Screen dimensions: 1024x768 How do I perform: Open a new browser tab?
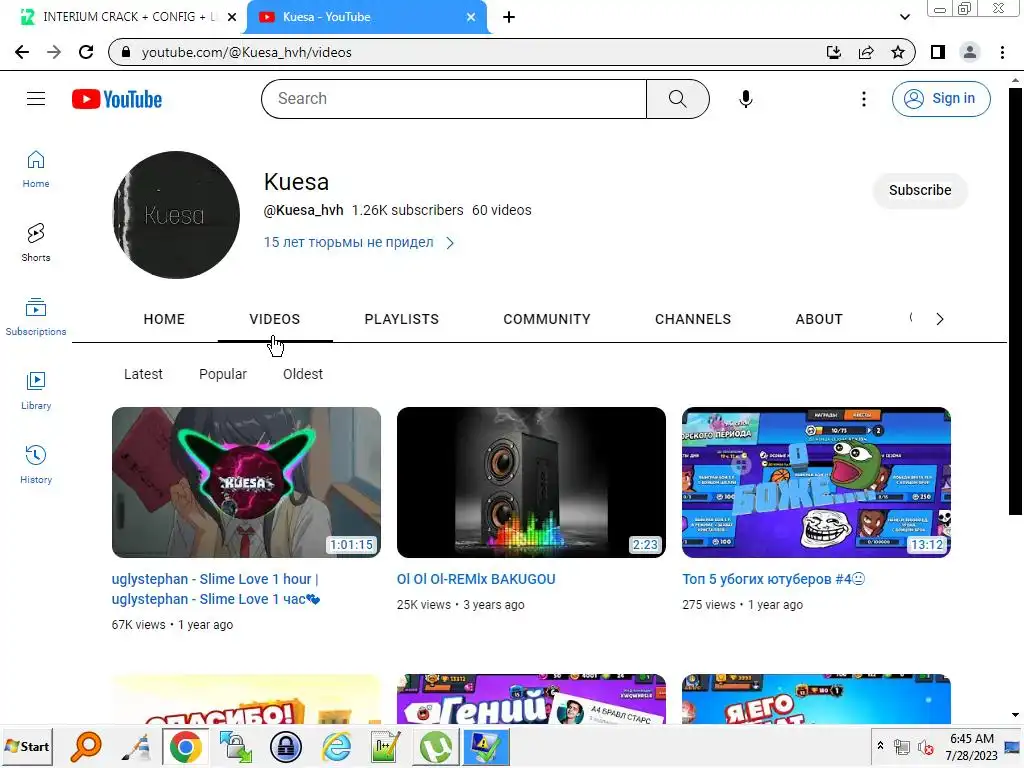tap(509, 17)
